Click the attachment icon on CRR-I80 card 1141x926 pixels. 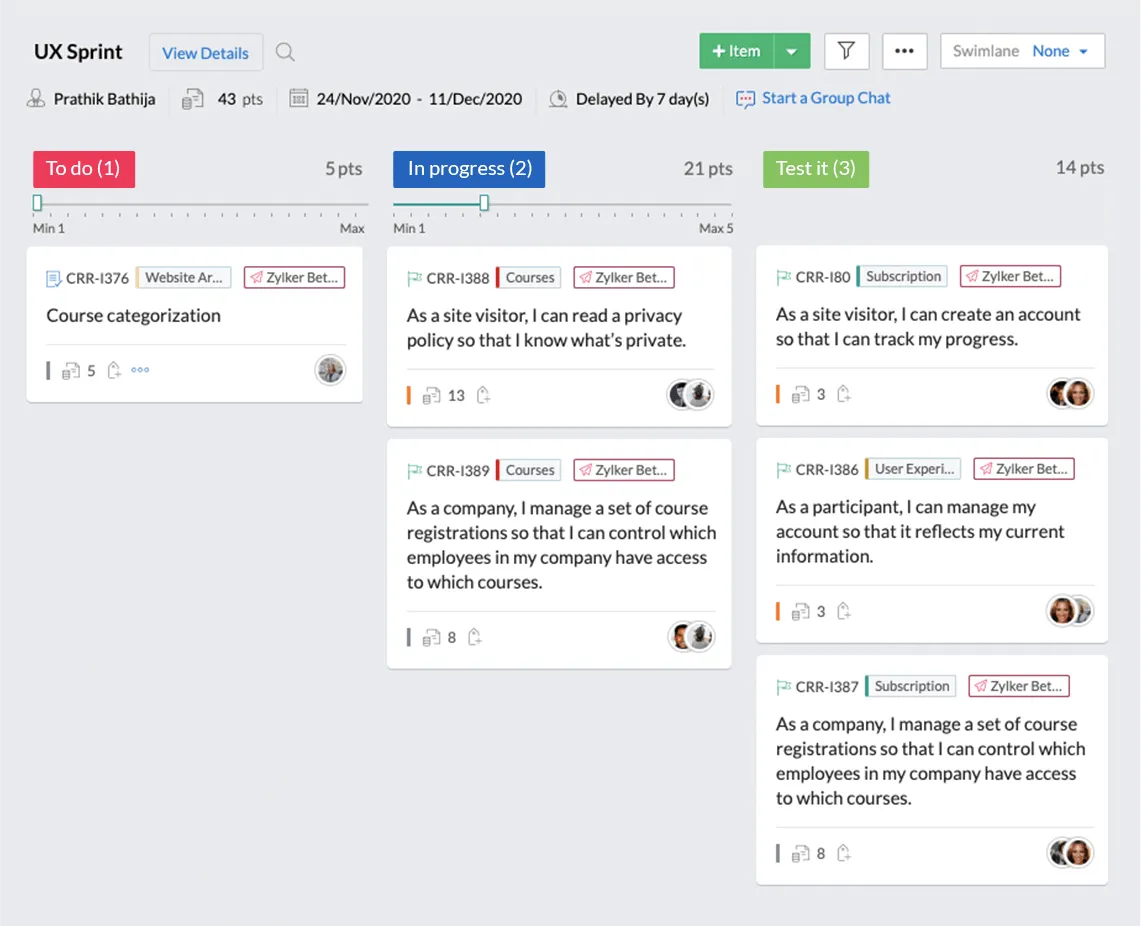click(x=843, y=394)
